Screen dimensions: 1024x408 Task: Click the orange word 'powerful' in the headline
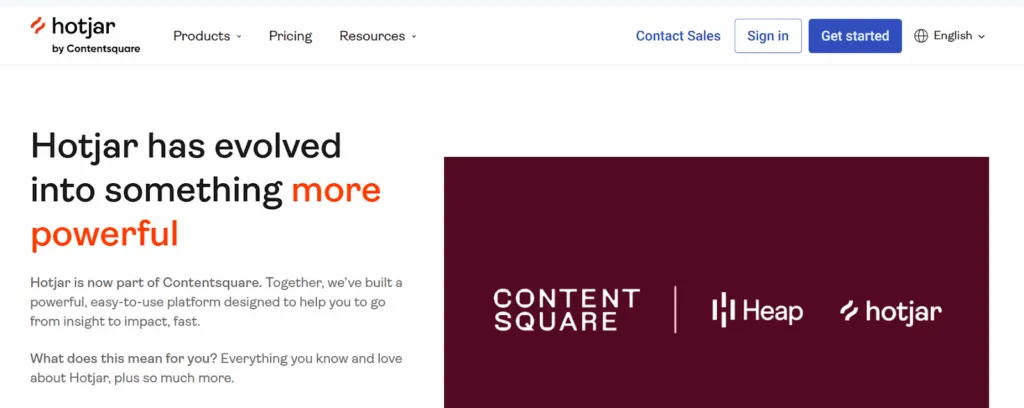click(x=104, y=234)
